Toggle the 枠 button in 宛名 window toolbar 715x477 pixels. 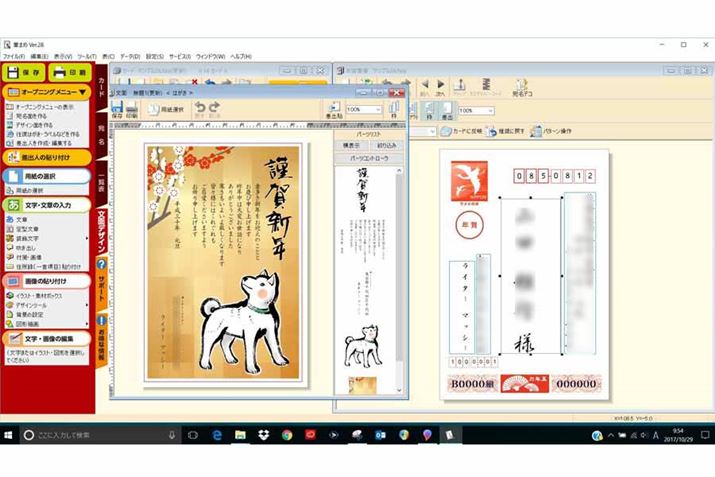tap(429, 111)
